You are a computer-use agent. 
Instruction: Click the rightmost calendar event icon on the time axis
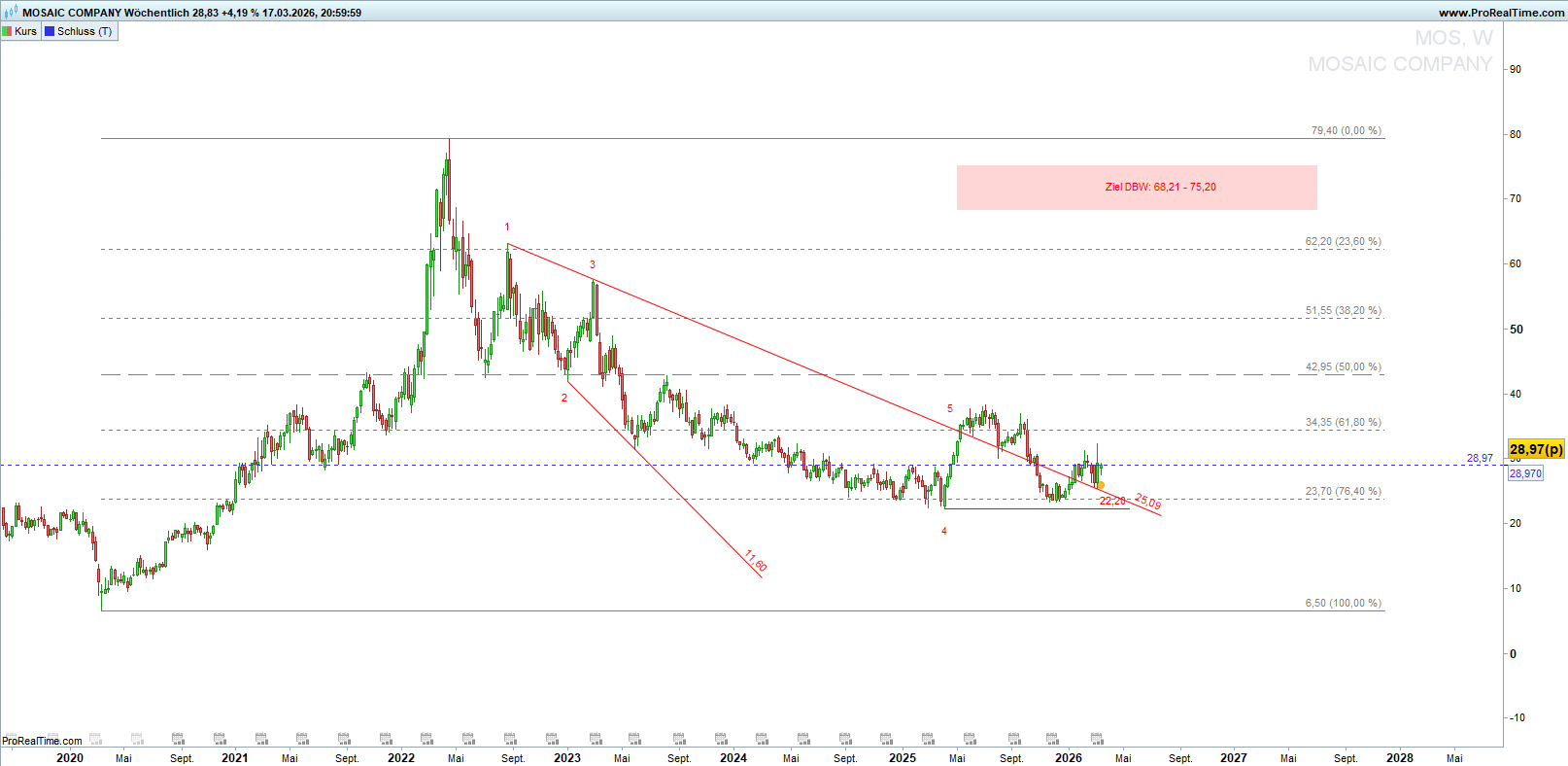click(x=1097, y=739)
